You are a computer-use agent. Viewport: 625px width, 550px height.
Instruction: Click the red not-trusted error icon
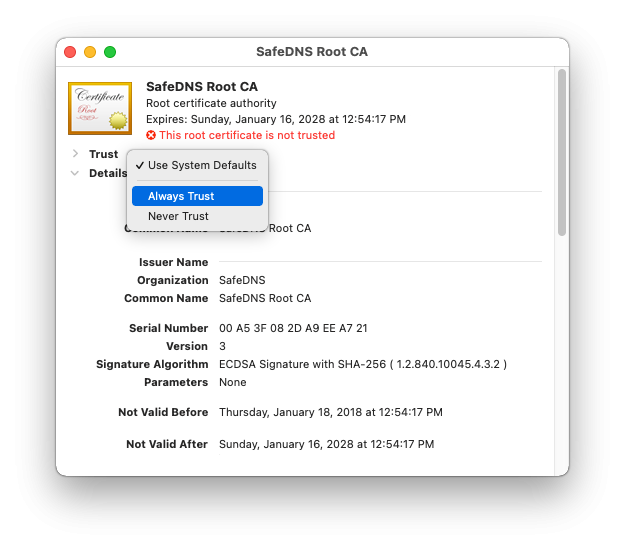coord(151,136)
